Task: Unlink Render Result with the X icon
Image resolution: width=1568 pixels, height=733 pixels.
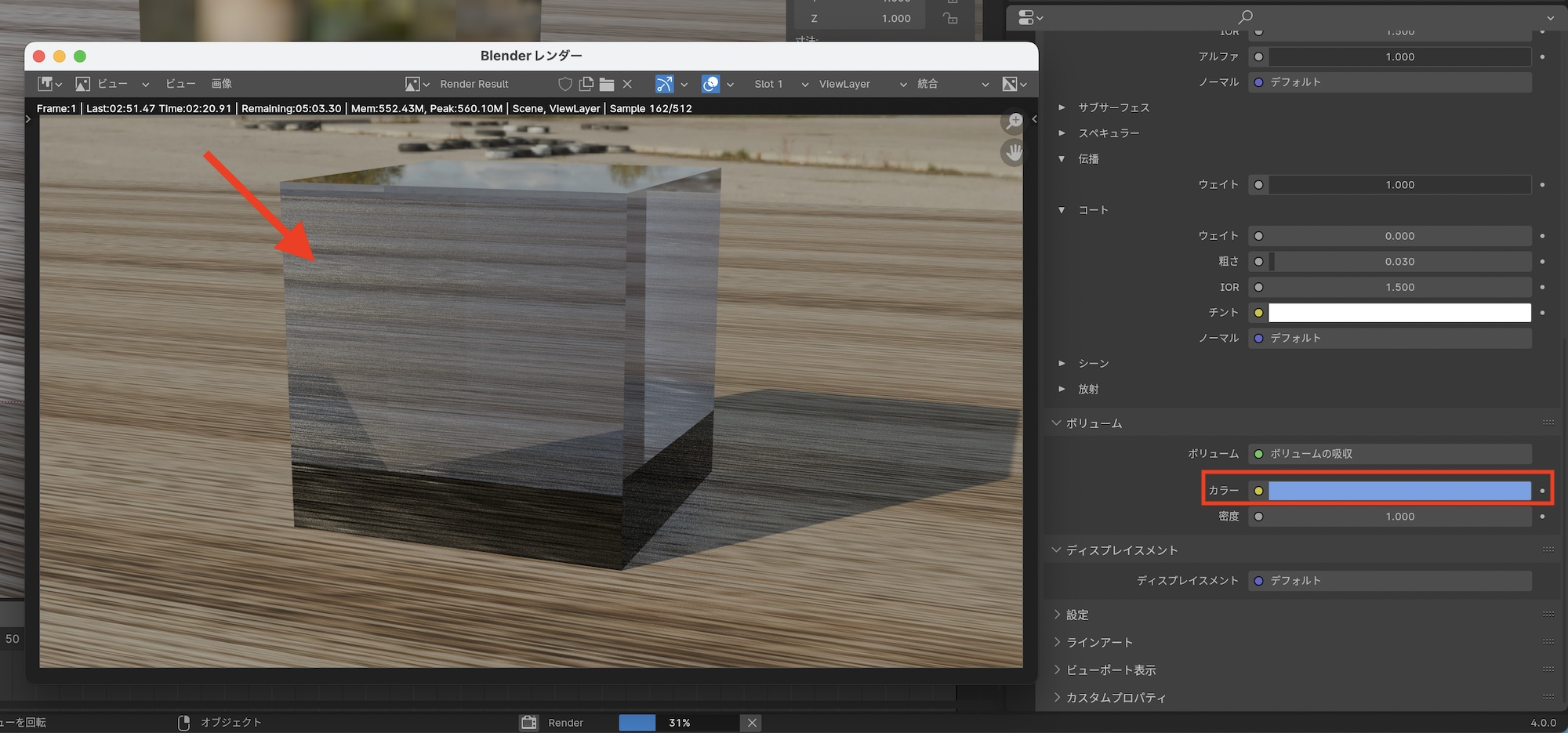Action: pos(627,84)
